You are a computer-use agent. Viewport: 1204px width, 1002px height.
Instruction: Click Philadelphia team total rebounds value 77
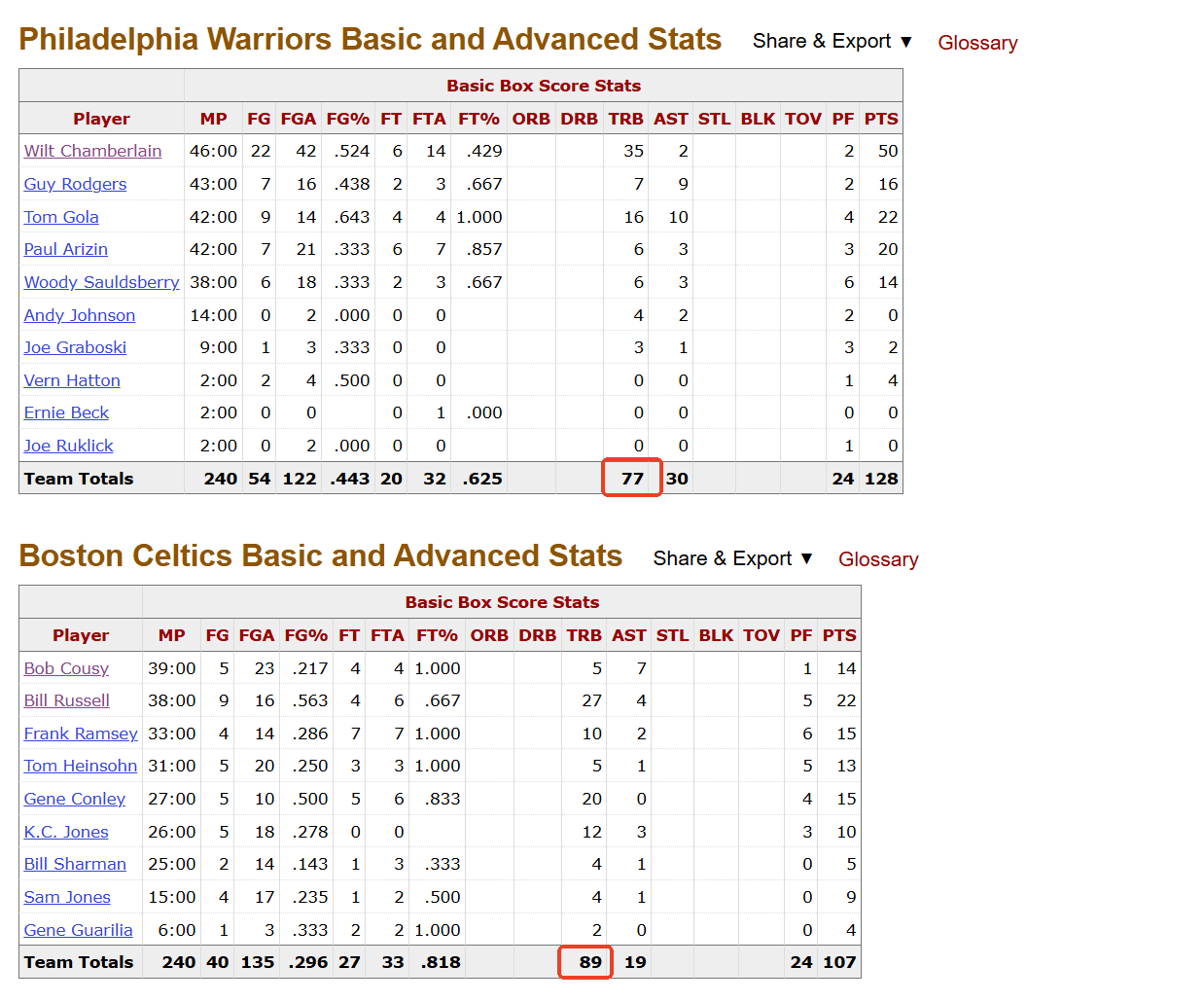(x=632, y=479)
